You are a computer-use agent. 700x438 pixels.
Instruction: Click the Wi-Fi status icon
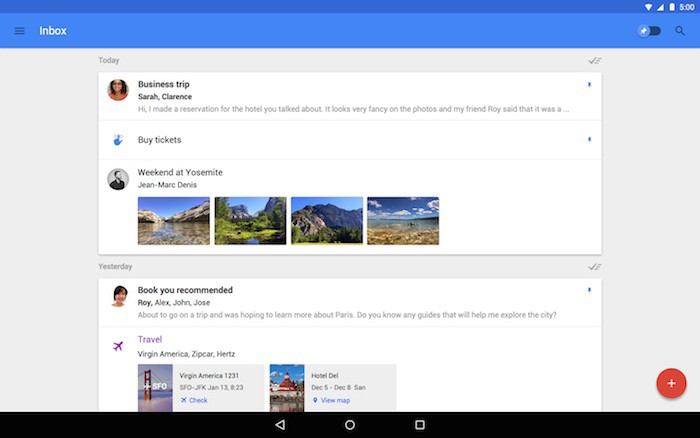(649, 7)
